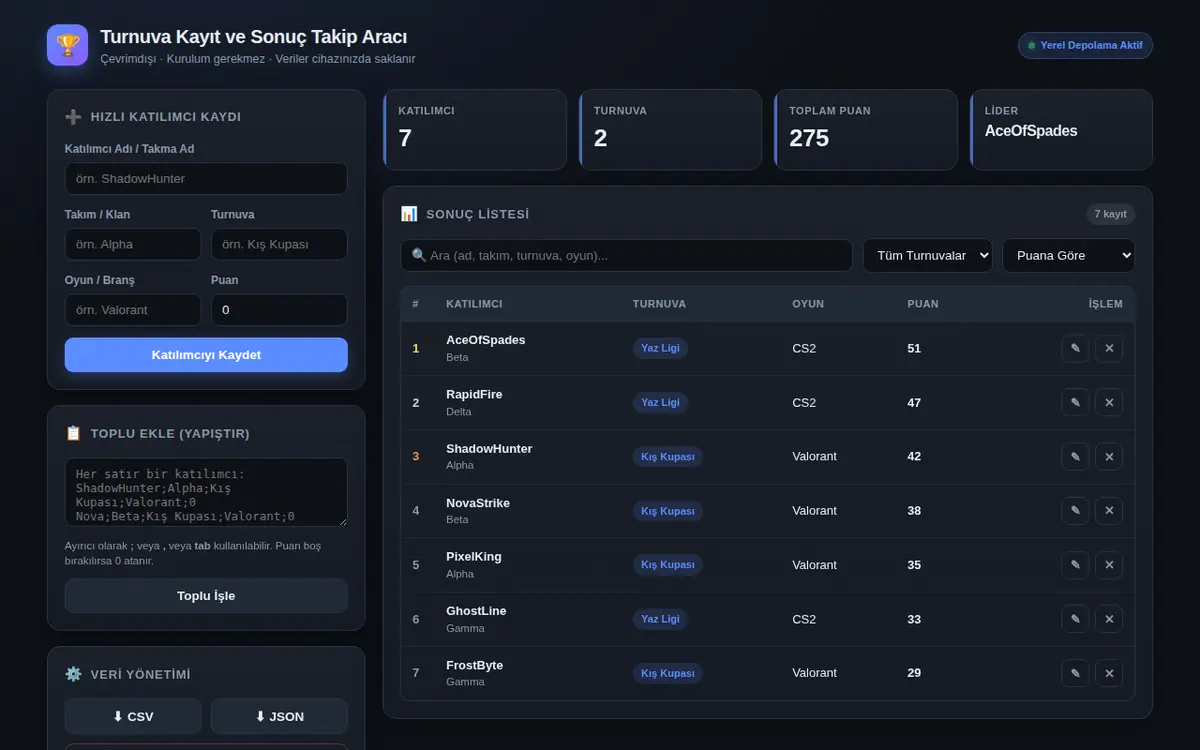
Task: Download data as JSON
Action: pos(279,716)
